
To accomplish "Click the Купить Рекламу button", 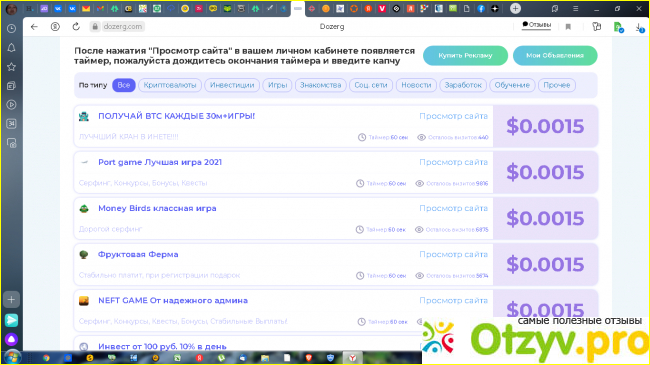I will (465, 56).
